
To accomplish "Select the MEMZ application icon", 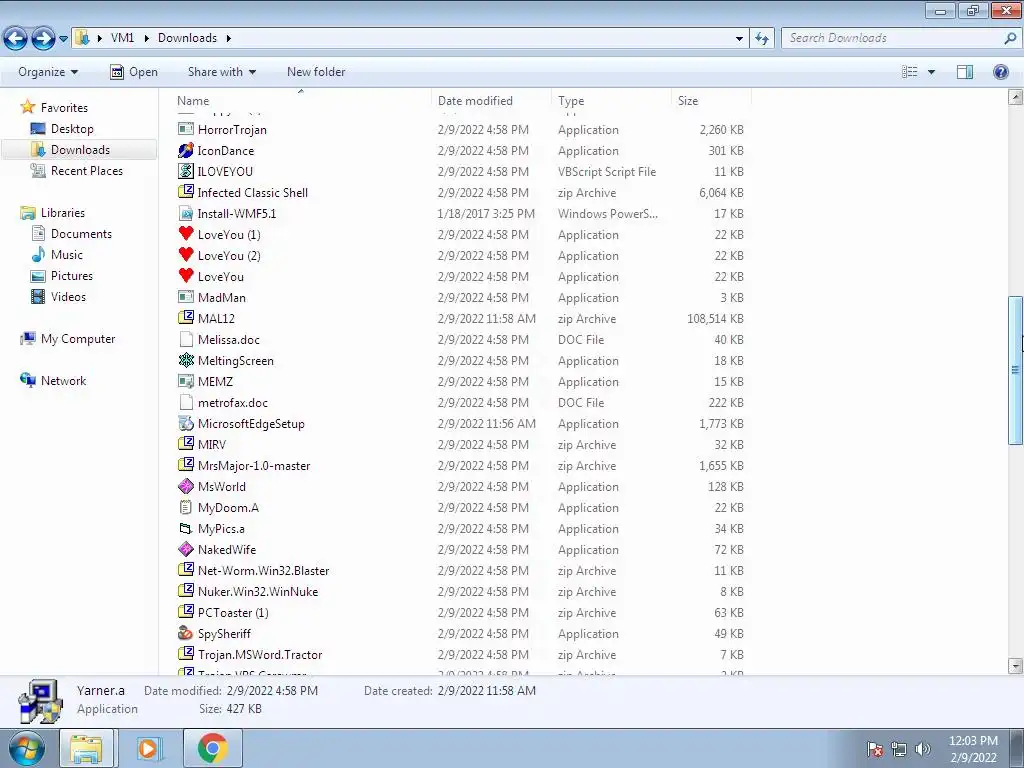I will point(186,381).
